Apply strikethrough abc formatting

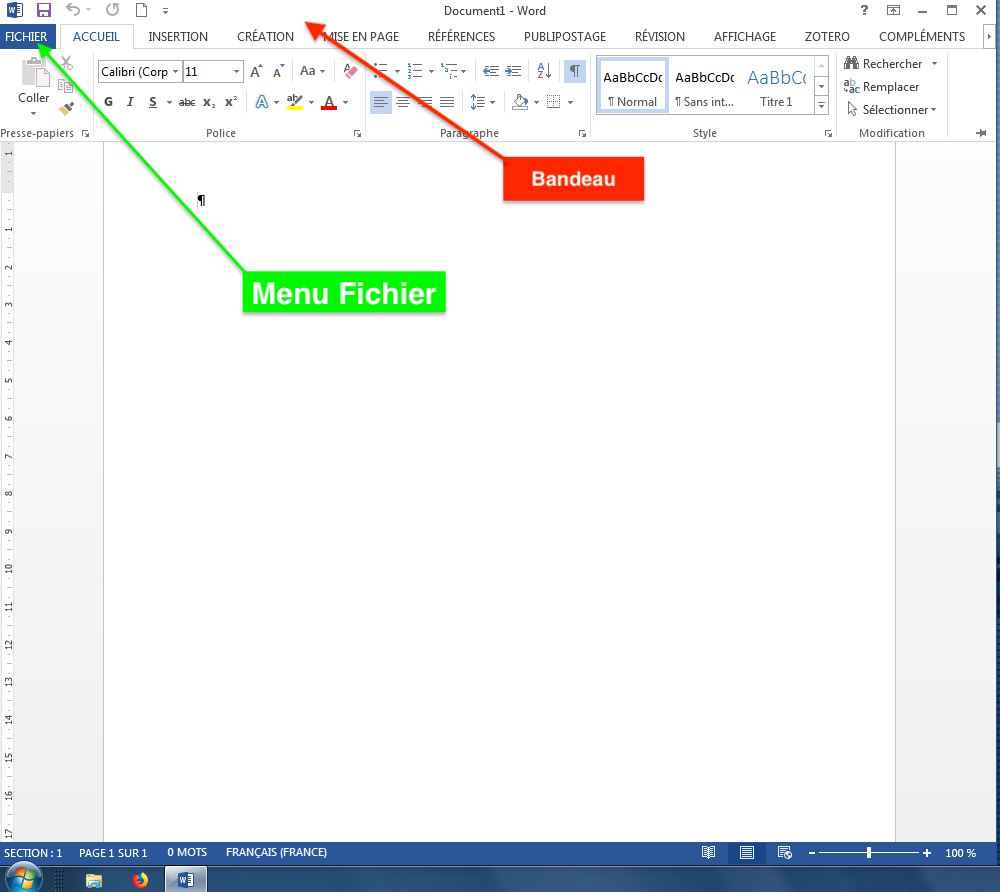click(187, 102)
